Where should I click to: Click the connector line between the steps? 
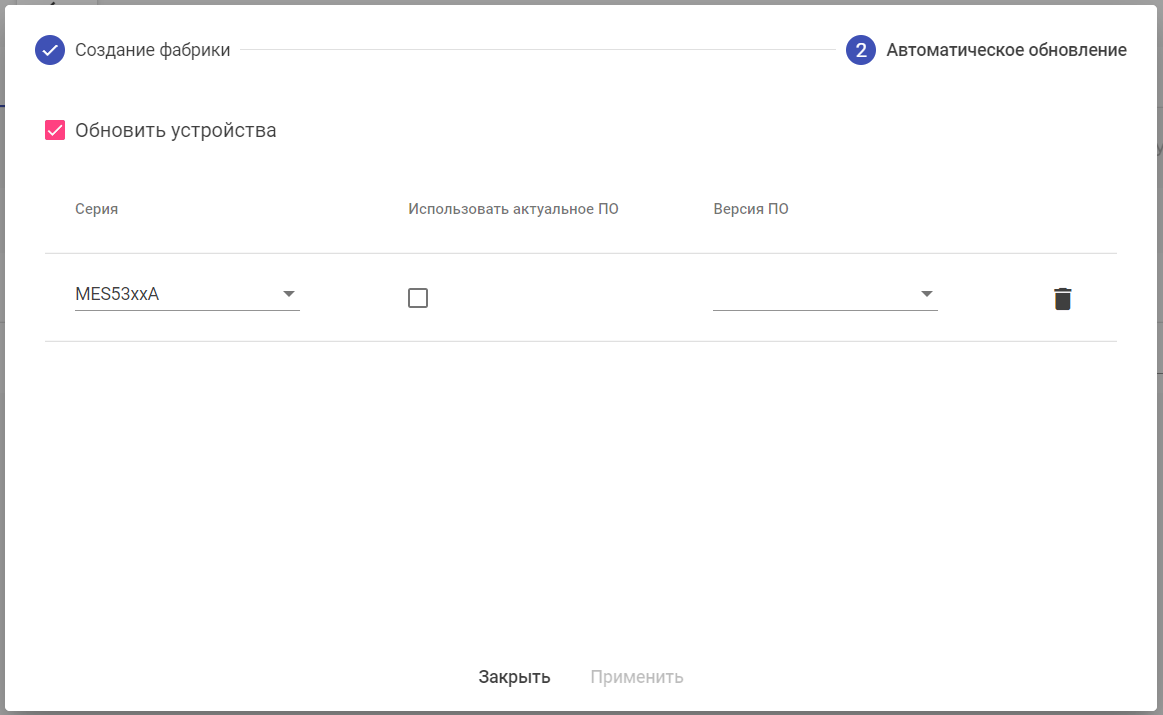click(538, 50)
